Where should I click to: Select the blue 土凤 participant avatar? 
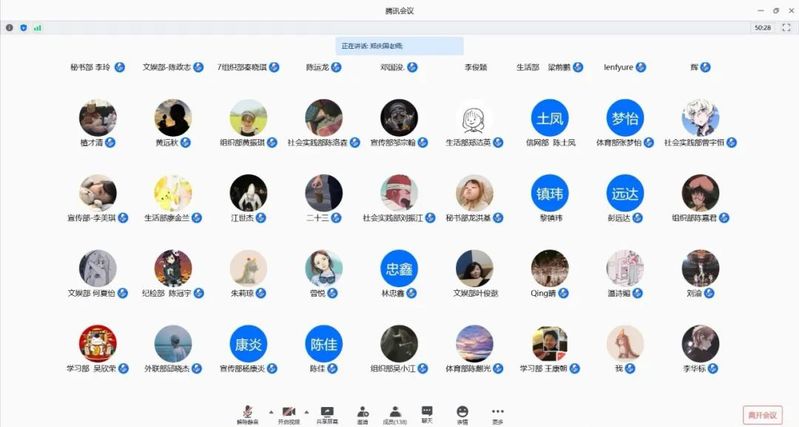[x=549, y=118]
